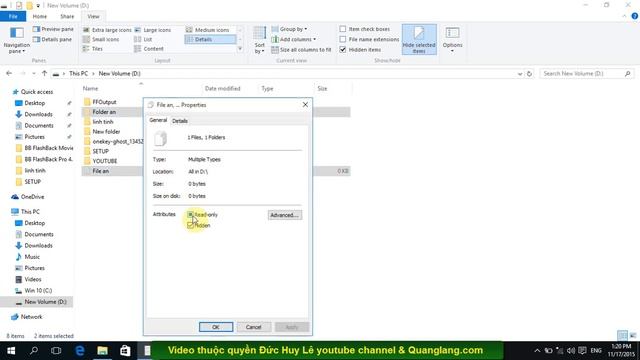Screen dimensions: 640x360
Task: Switch to the Home ribbon tab
Action: [40, 16]
